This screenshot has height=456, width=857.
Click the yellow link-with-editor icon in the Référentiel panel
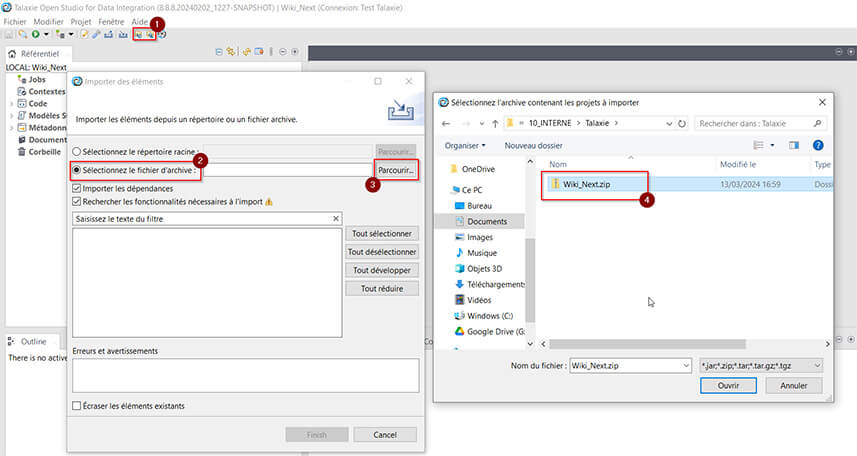[x=231, y=52]
